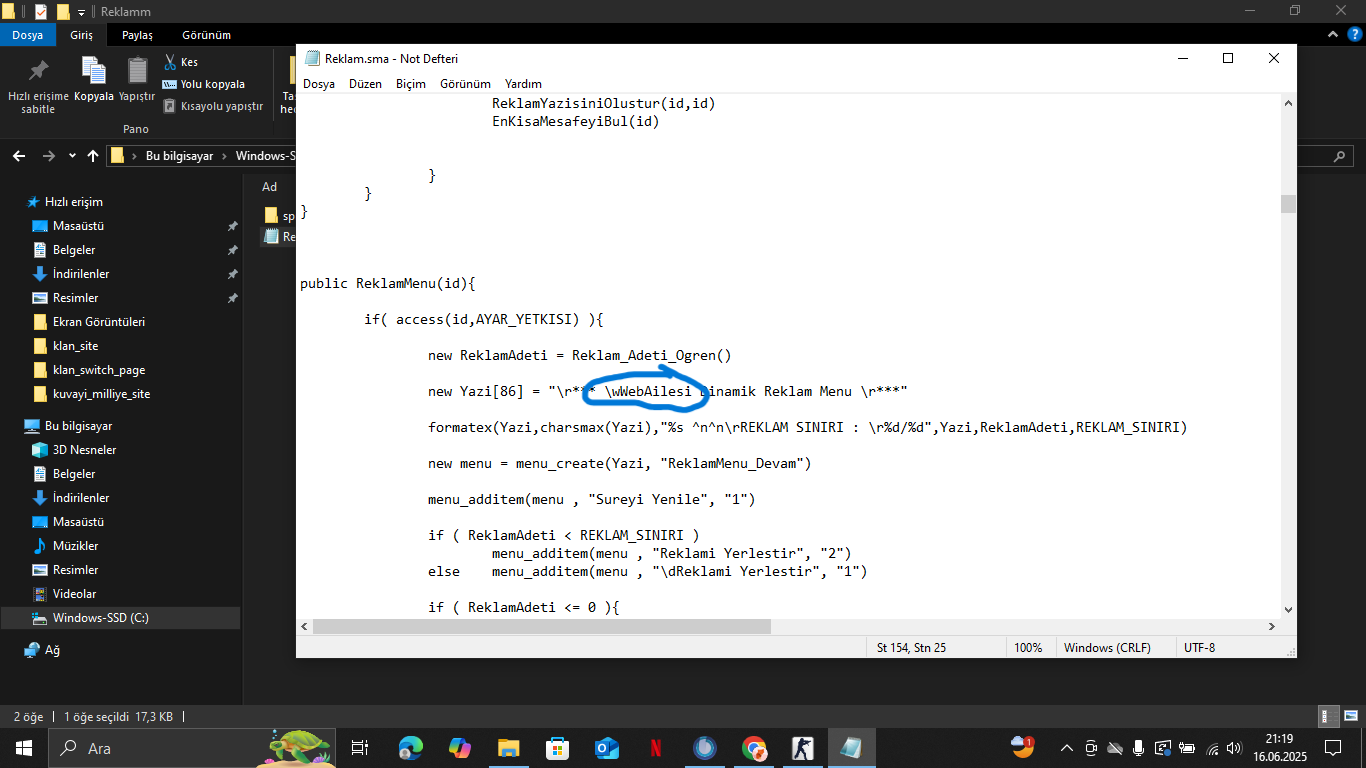Click the Wi-Fi network tray icon
Screen dimensions: 1366x768
pos(1212,748)
